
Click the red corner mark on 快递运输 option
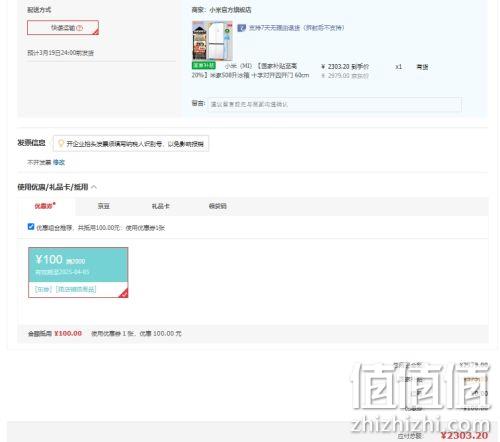[96, 32]
